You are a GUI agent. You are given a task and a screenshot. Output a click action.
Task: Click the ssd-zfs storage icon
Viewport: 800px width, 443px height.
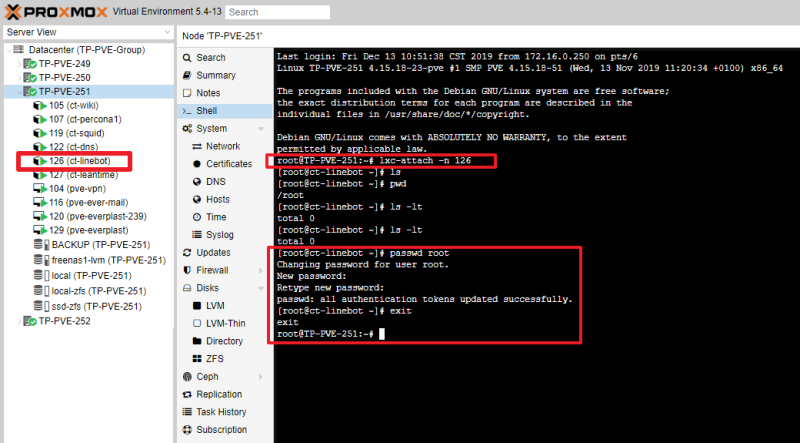tap(41, 306)
